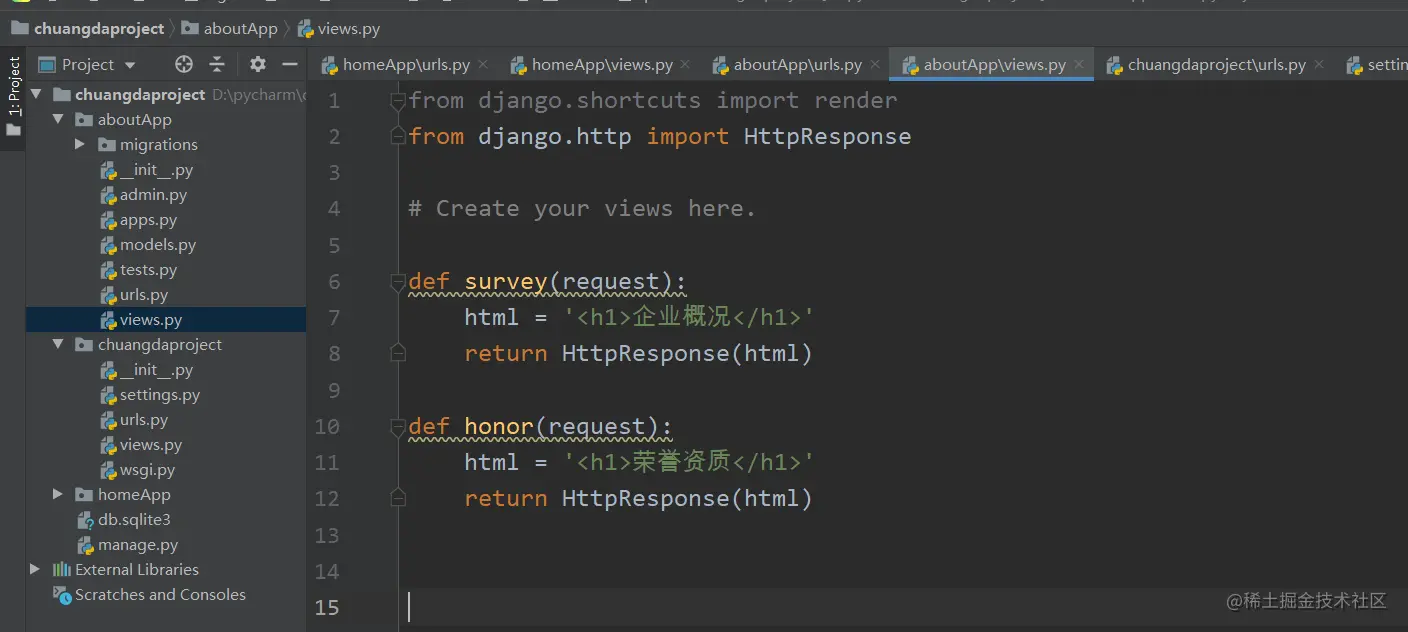Open the Project view dropdown
Image resolution: width=1408 pixels, height=632 pixels.
(130, 65)
